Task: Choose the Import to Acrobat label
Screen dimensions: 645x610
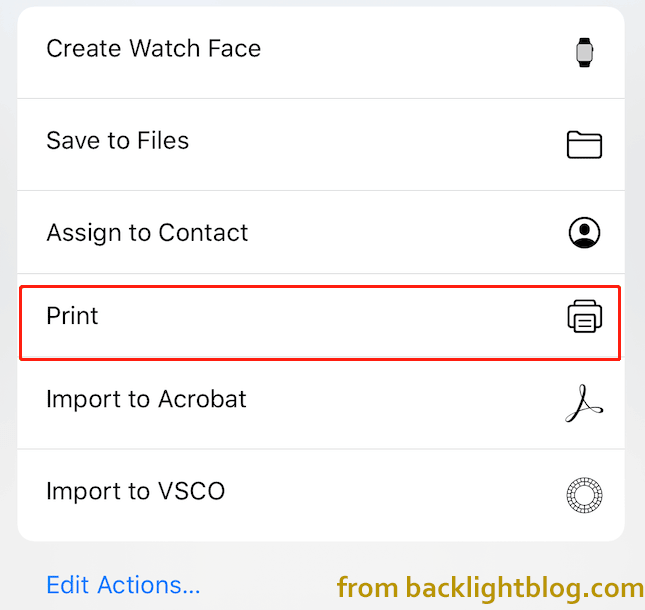Action: click(x=146, y=399)
